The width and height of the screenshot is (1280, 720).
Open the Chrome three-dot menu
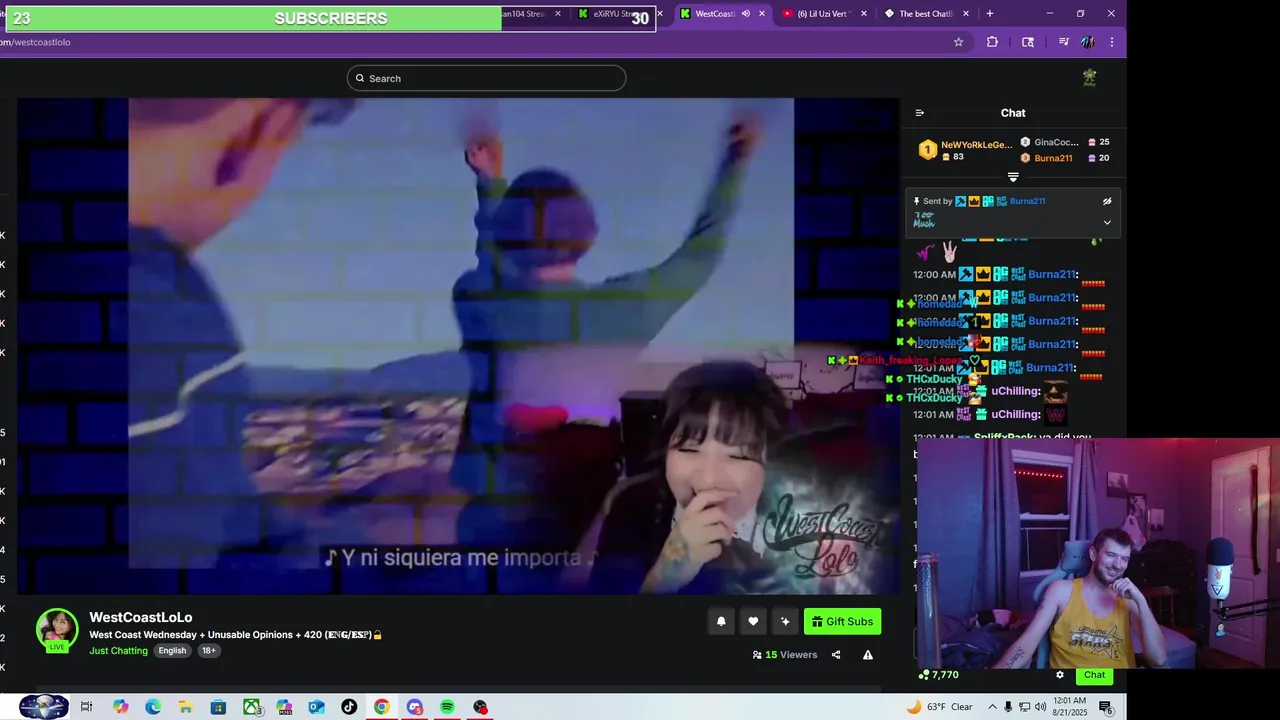click(x=1111, y=42)
